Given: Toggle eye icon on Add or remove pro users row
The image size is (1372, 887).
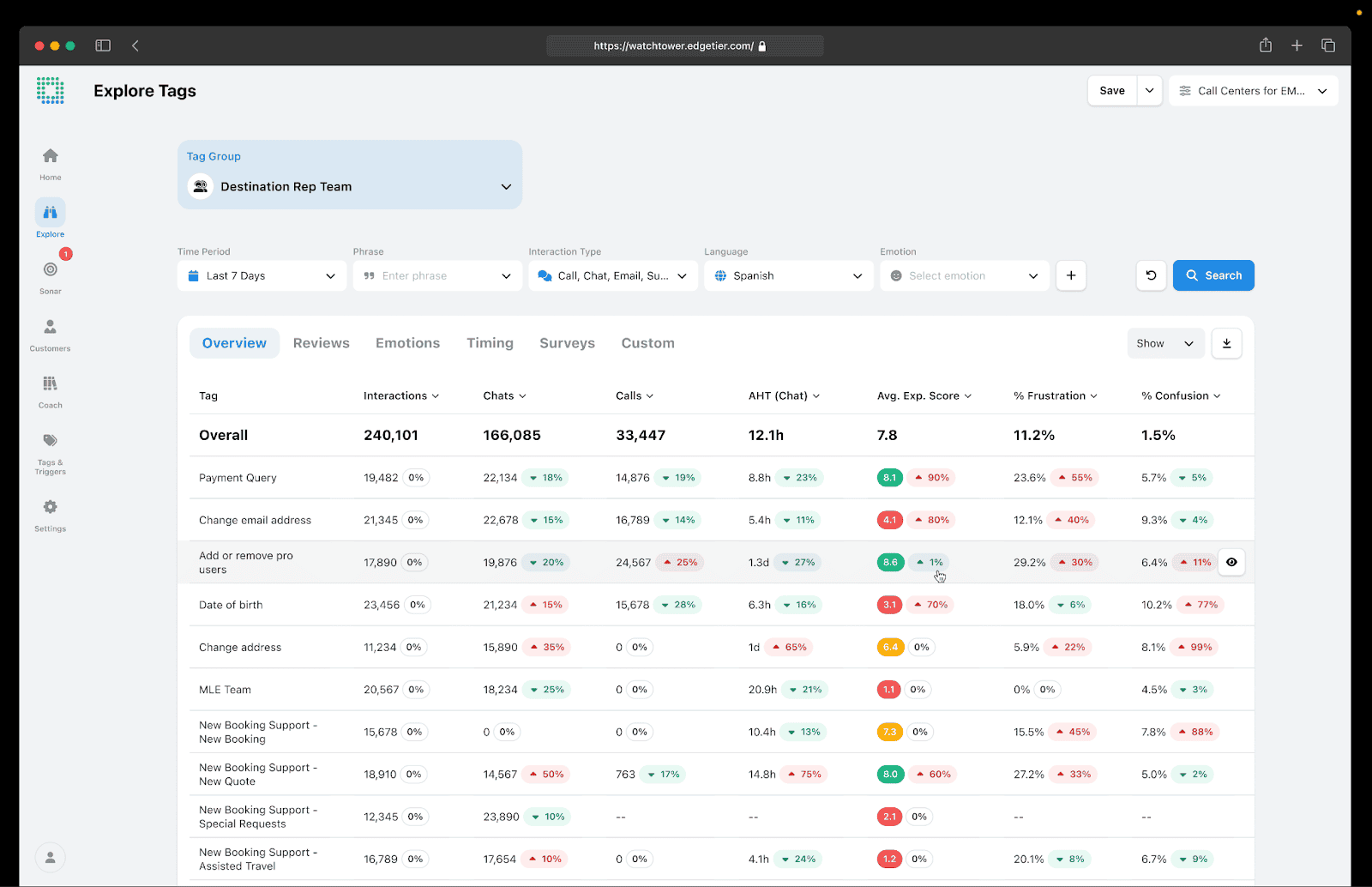Looking at the screenshot, I should click(1231, 563).
